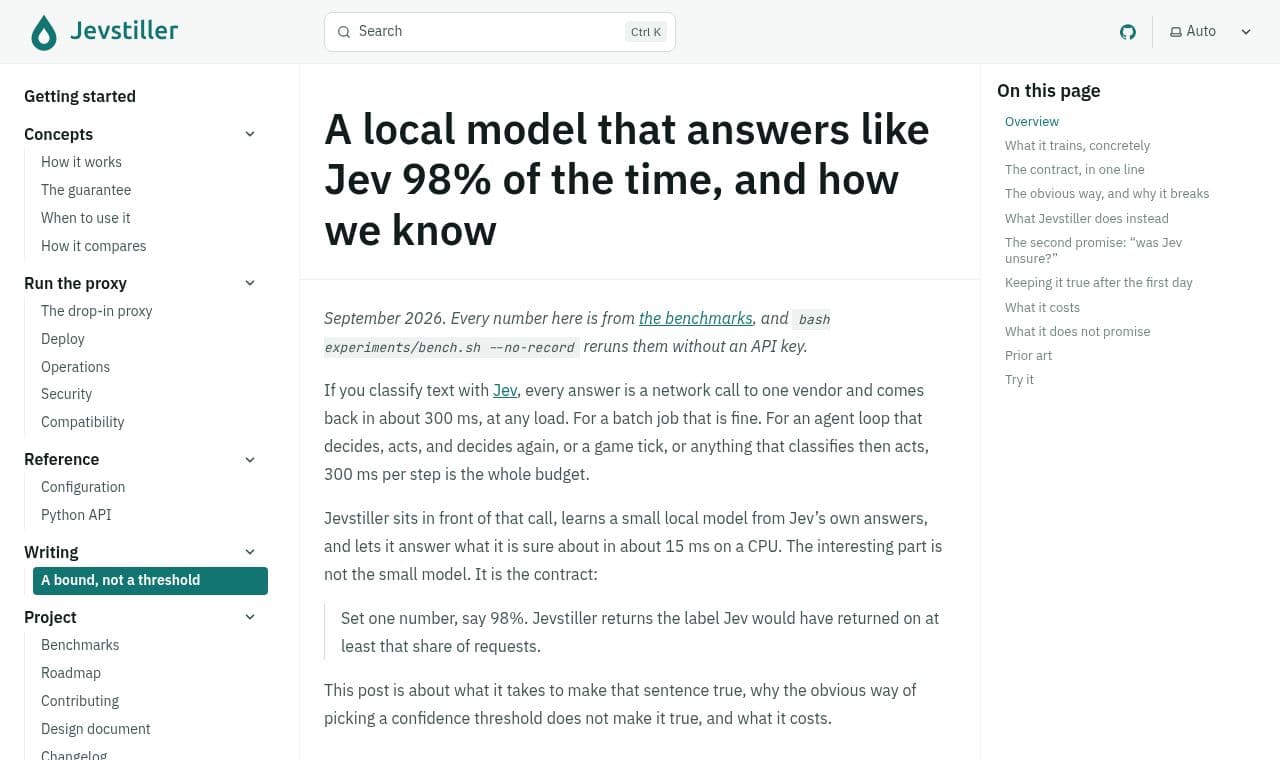
Task: Go to Contributing page
Action: (x=80, y=701)
